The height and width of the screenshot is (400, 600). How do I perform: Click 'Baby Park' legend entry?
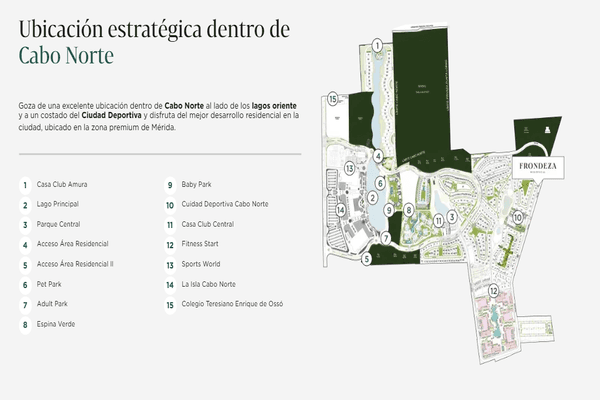click(x=197, y=185)
